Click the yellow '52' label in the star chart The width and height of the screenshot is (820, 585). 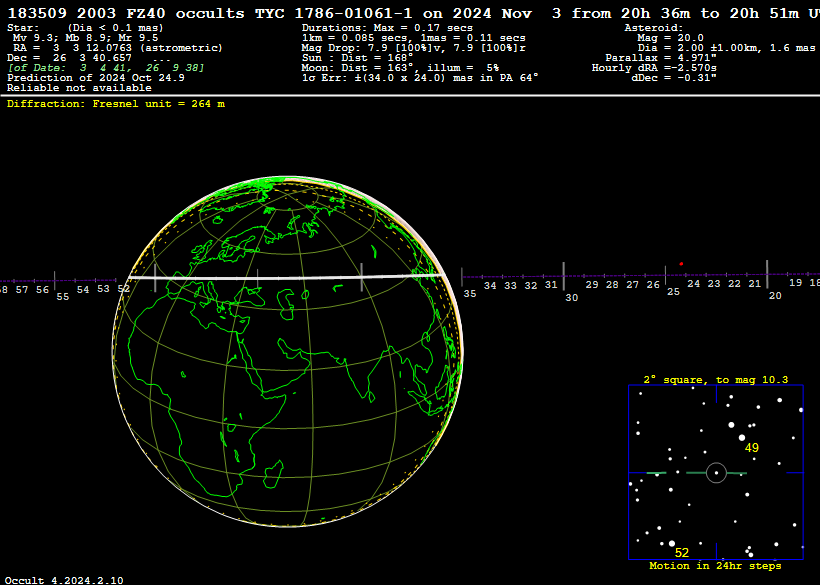click(x=681, y=553)
